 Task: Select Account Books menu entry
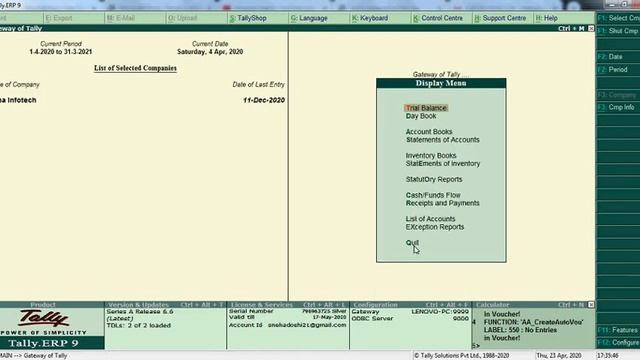click(x=429, y=132)
